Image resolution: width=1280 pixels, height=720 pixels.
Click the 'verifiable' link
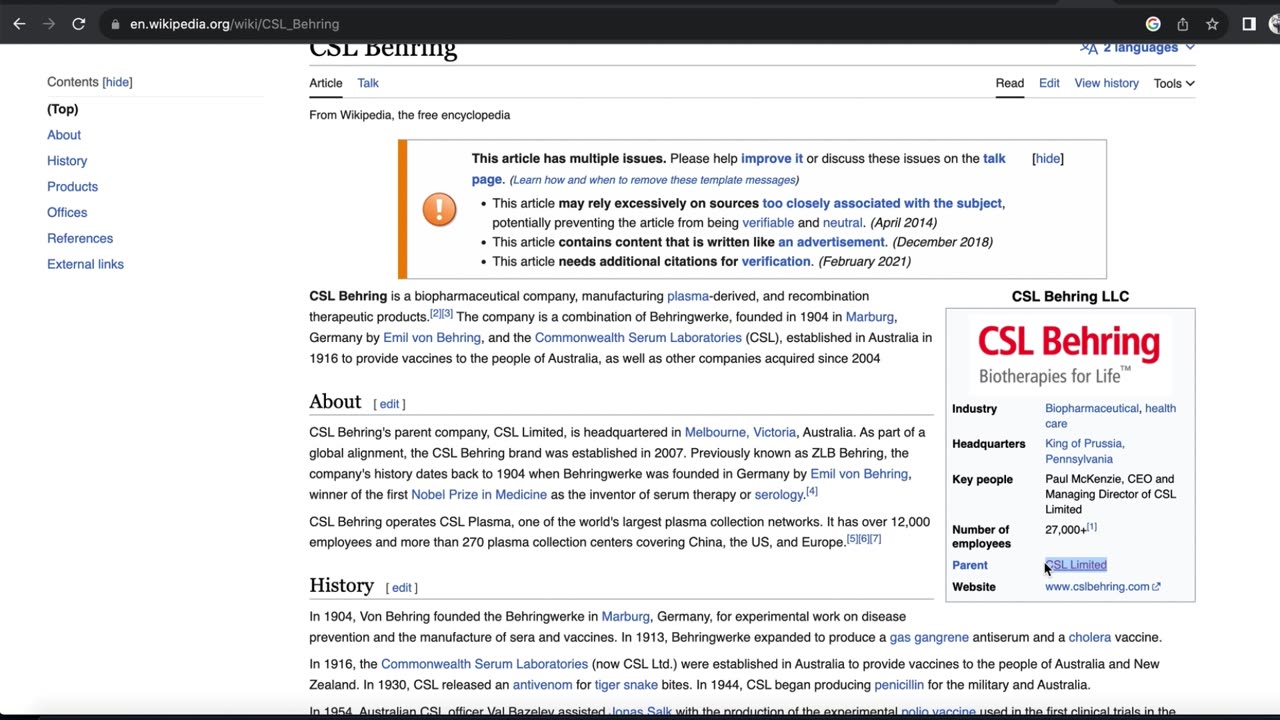click(x=768, y=223)
